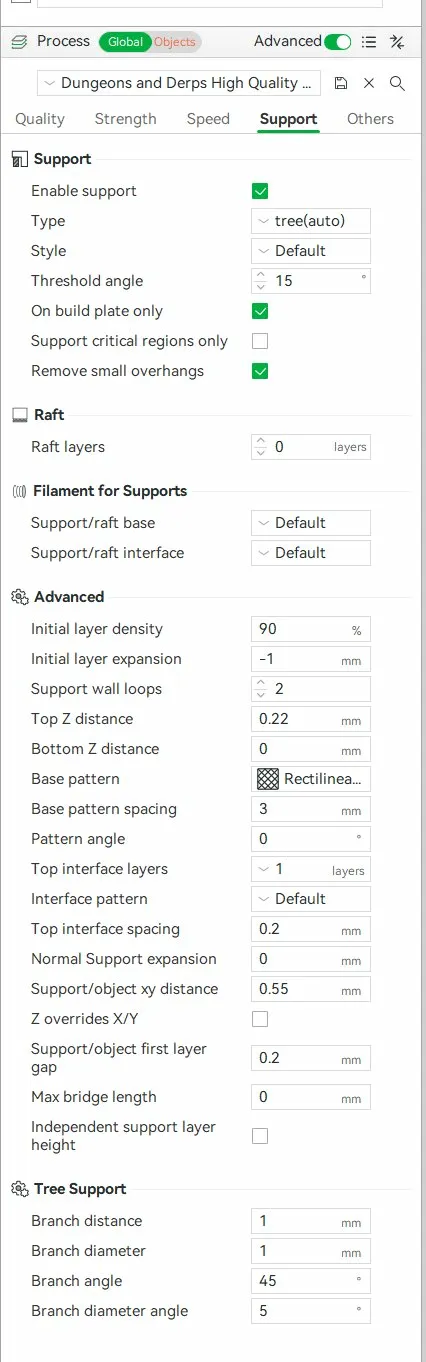Open the Others tab

(x=370, y=119)
